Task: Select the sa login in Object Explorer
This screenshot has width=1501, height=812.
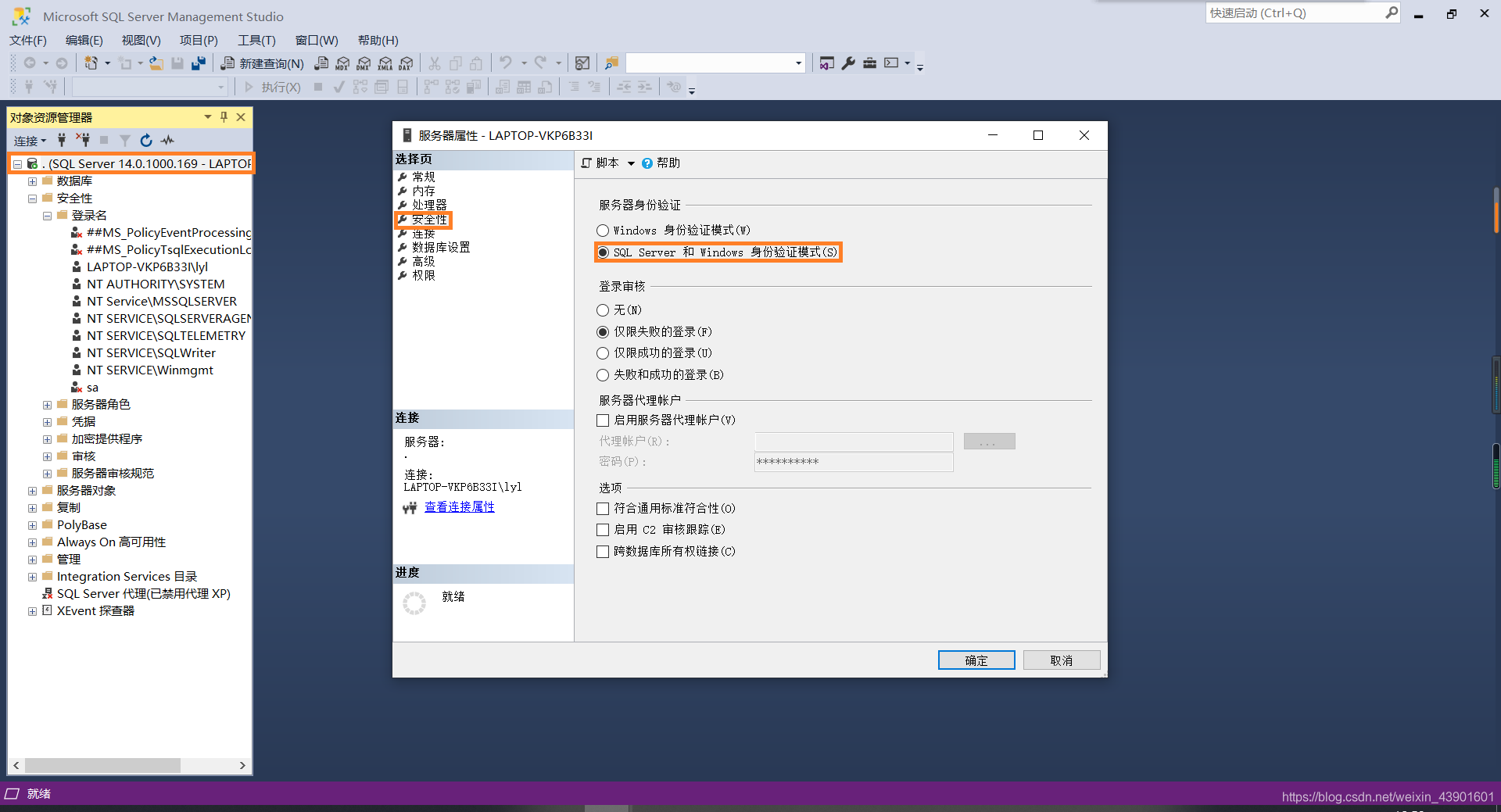Action: click(x=92, y=388)
